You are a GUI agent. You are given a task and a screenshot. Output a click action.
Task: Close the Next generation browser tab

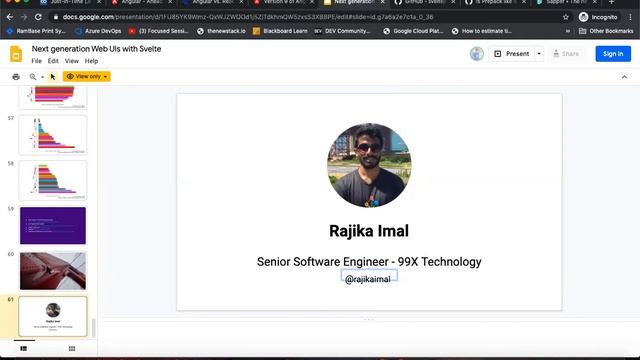[382, 2]
